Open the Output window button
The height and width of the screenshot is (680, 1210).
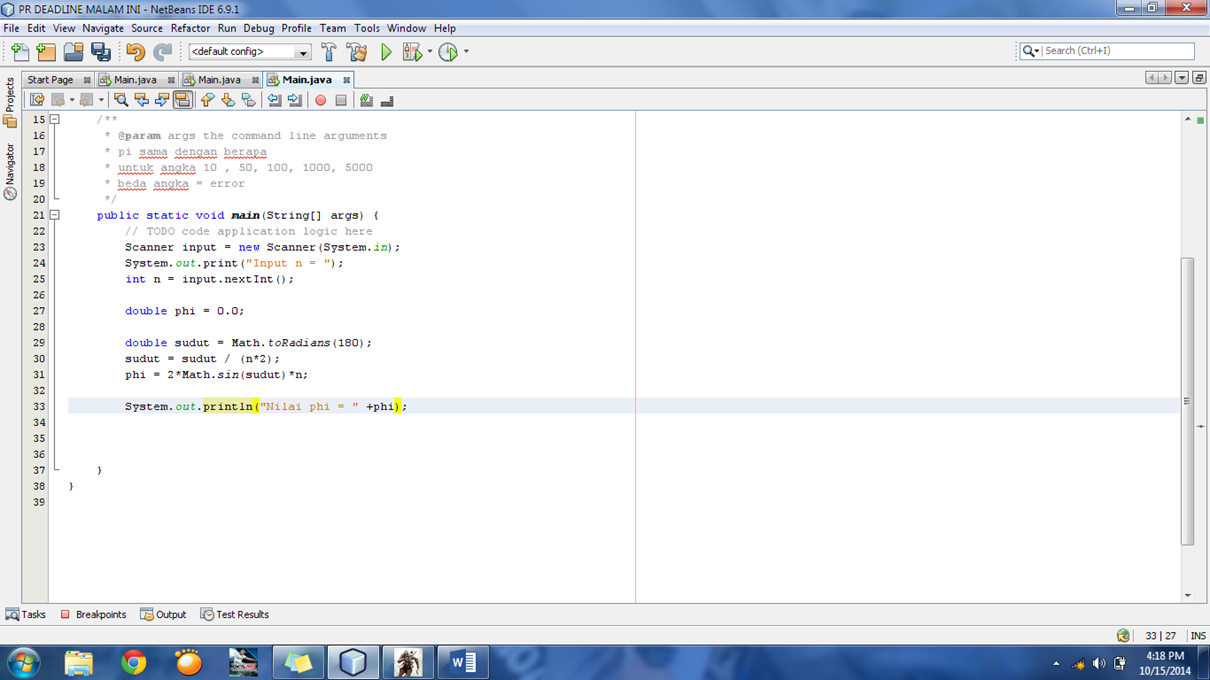pyautogui.click(x=163, y=614)
